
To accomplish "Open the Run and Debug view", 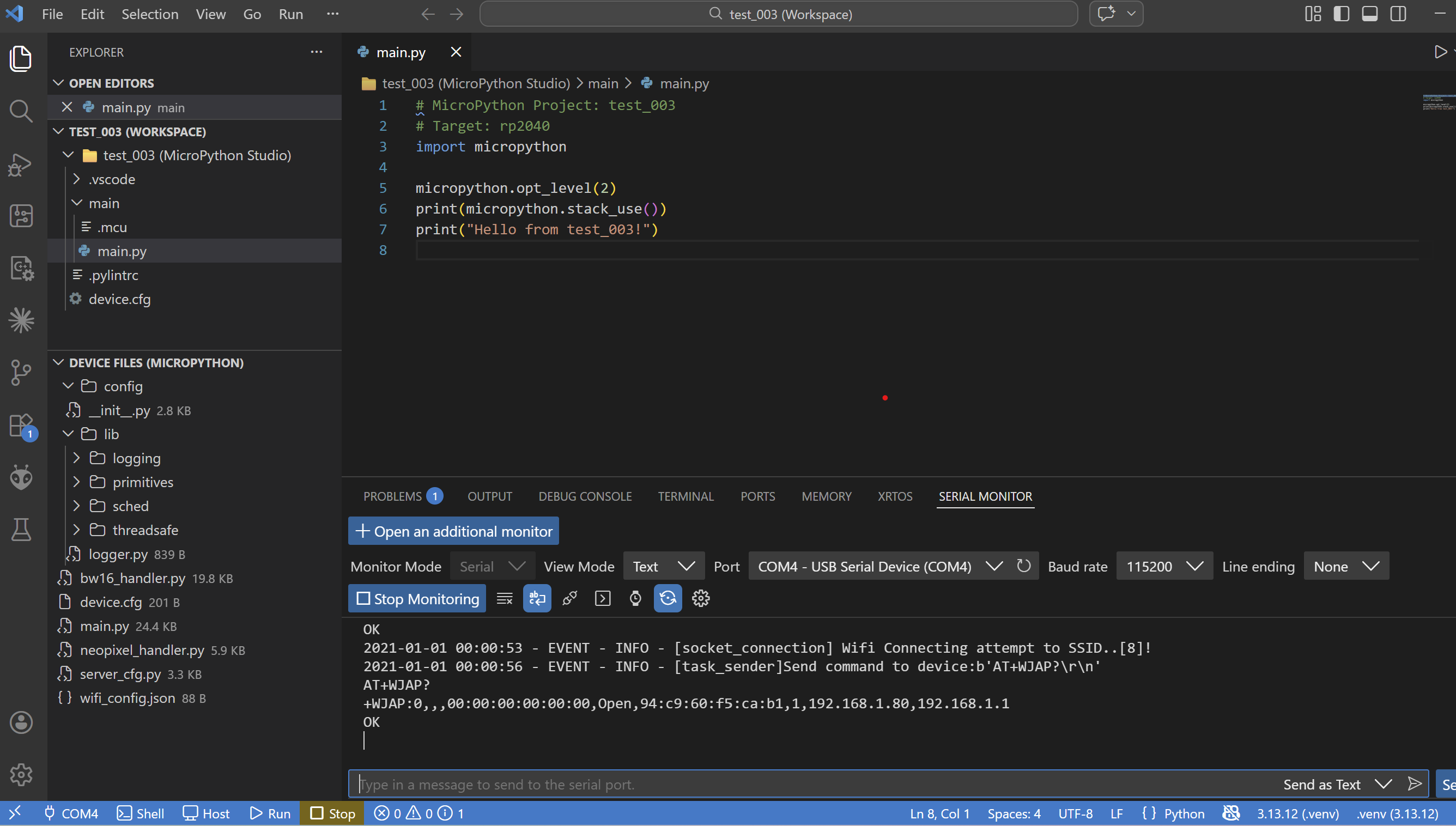I will pyautogui.click(x=21, y=165).
